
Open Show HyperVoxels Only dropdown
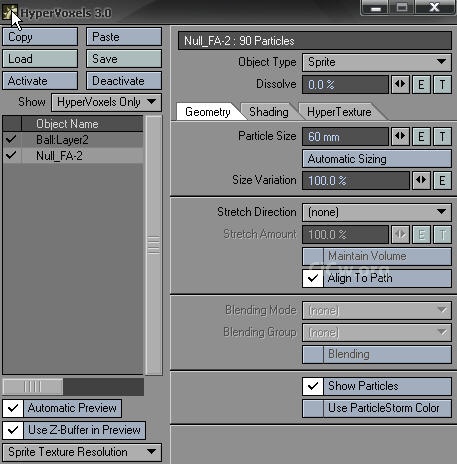(106, 102)
